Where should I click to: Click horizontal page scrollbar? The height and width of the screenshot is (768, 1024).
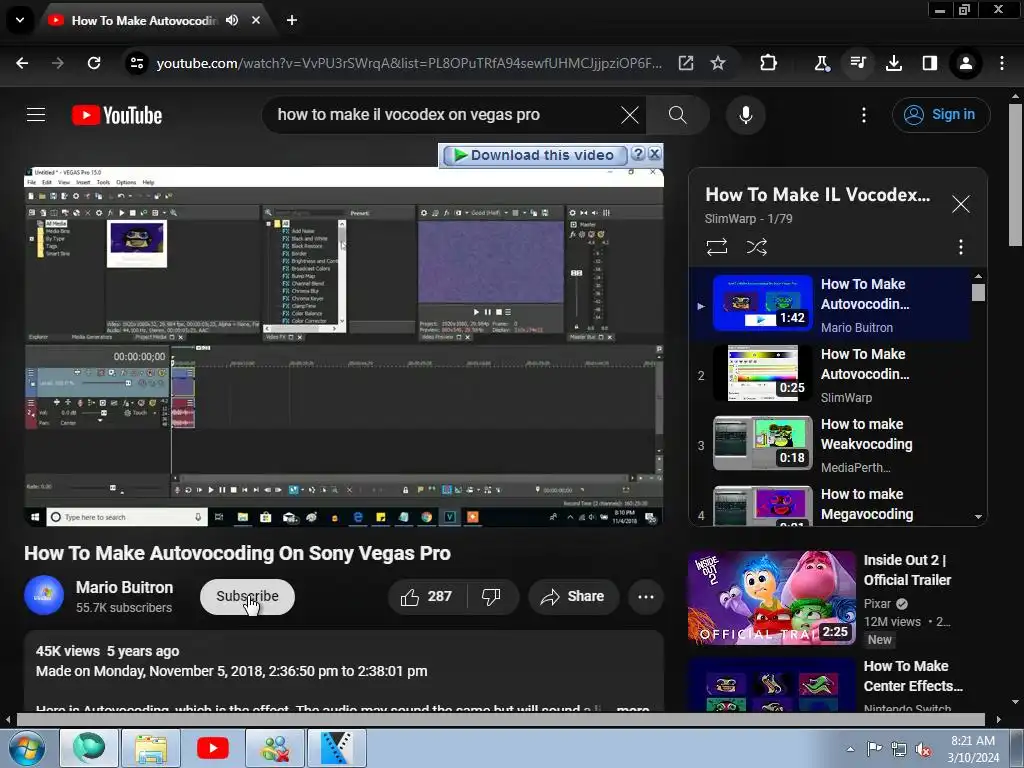pyautogui.click(x=500, y=720)
